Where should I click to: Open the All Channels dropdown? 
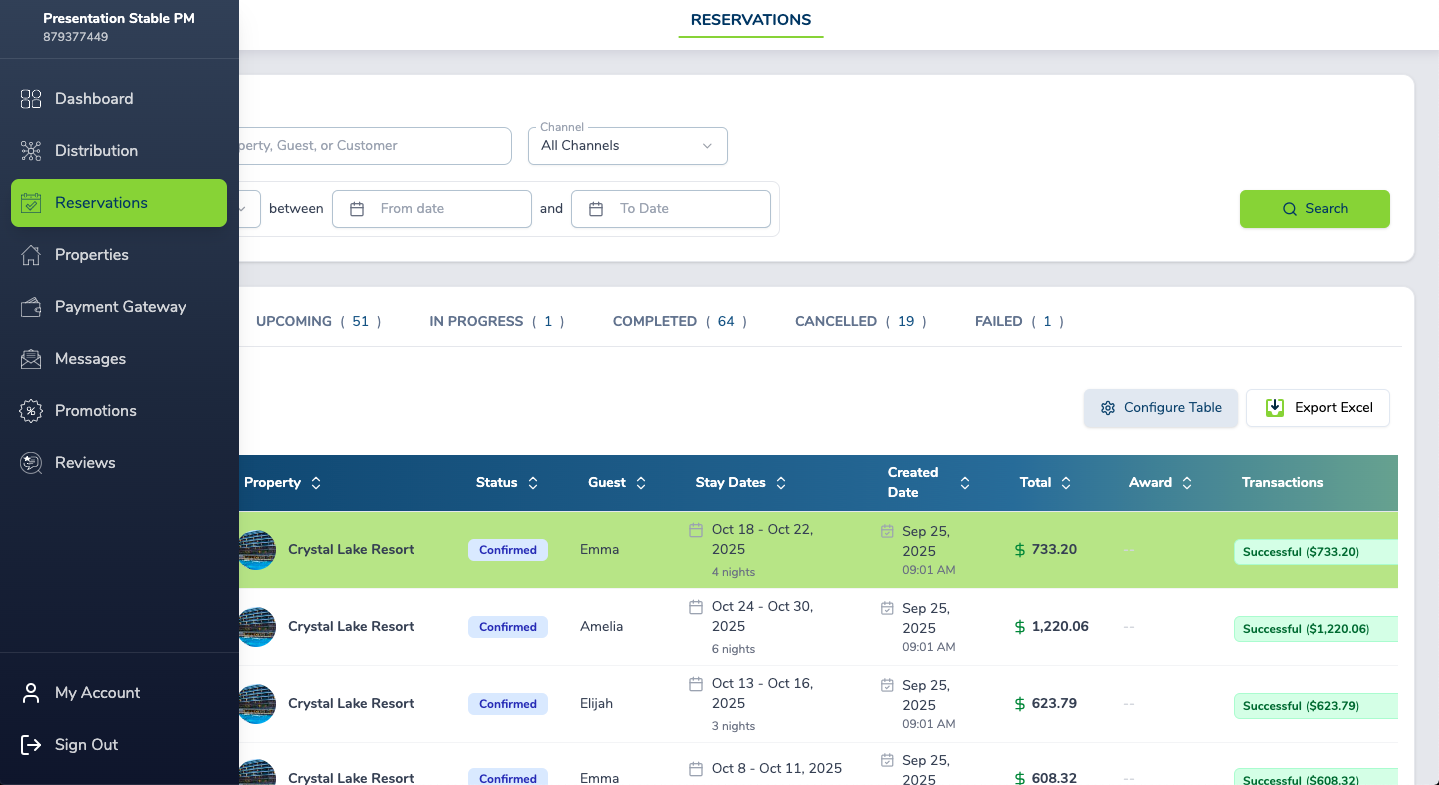tap(627, 146)
